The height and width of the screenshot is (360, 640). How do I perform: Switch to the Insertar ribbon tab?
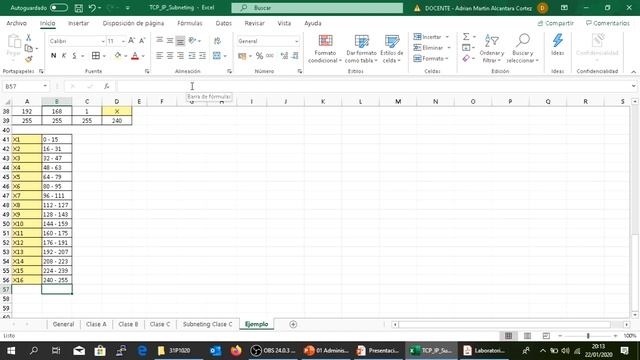pyautogui.click(x=78, y=23)
